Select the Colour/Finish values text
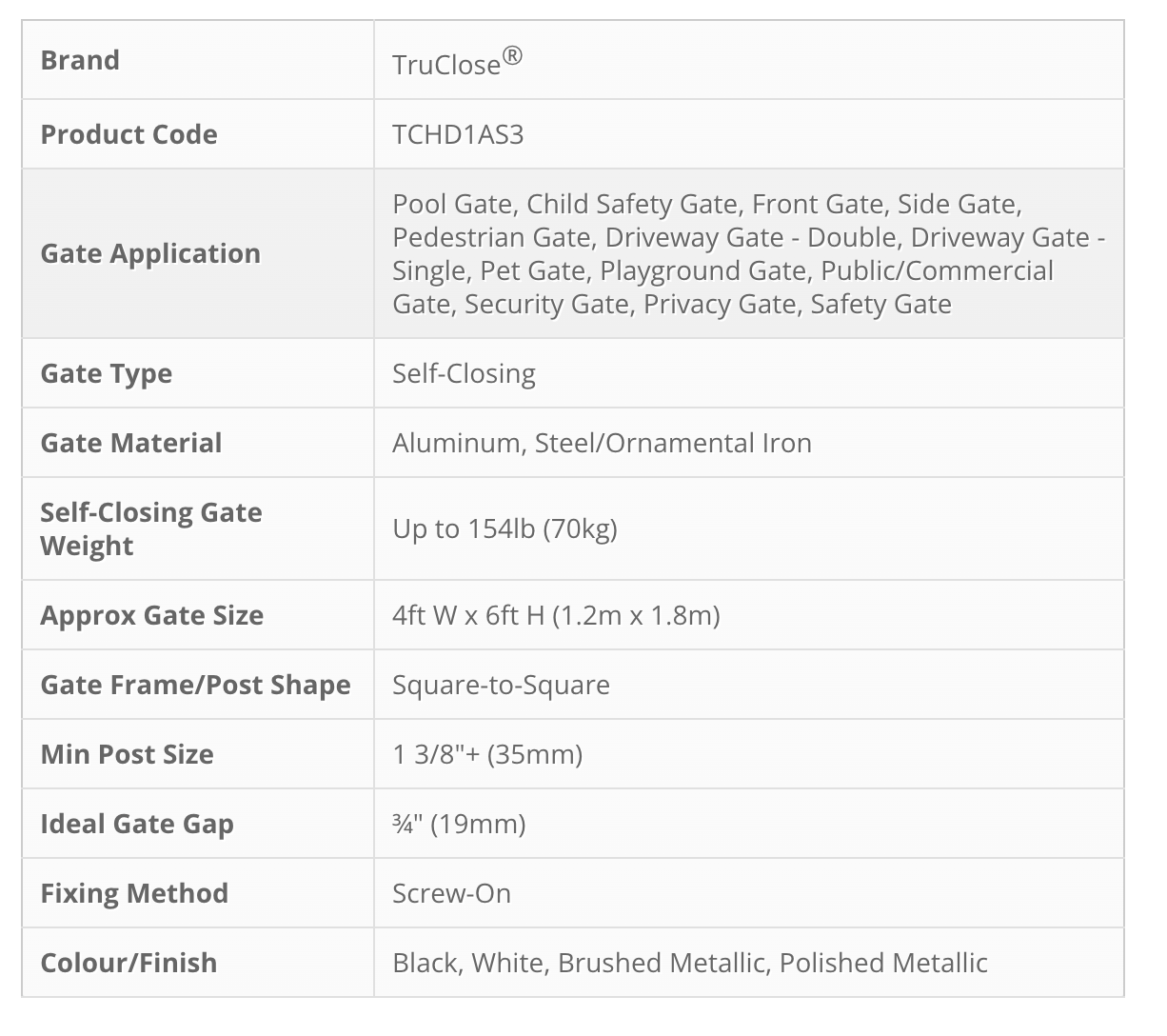This screenshot has height=1036, width=1167. tap(690, 963)
